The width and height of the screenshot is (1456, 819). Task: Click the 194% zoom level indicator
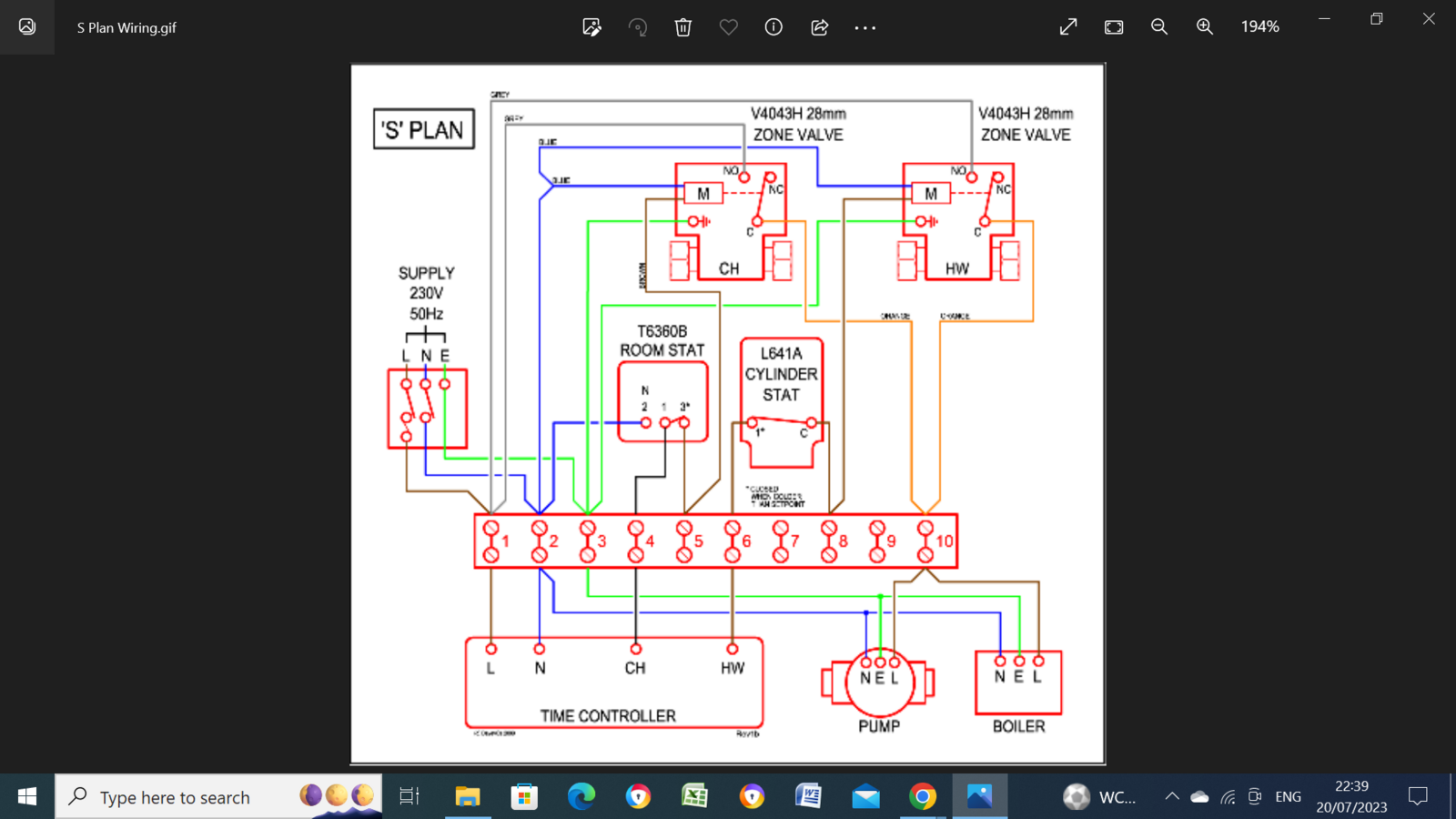coord(1259,27)
